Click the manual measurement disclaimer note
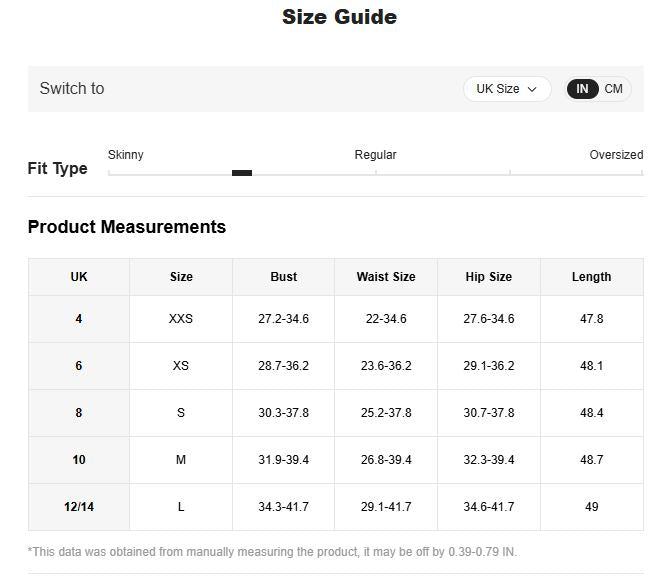 pyautogui.click(x=272, y=552)
